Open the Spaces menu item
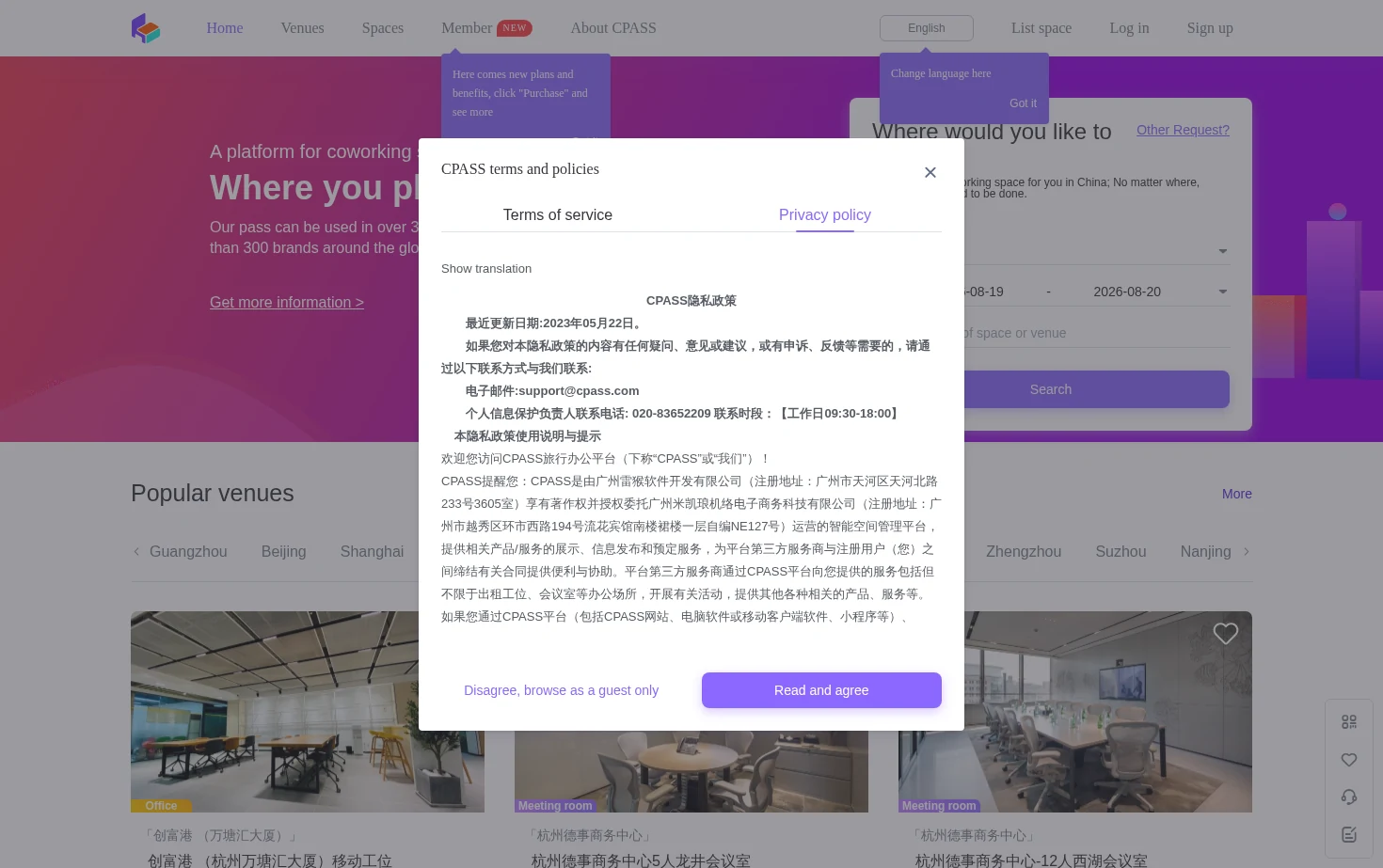 click(x=383, y=28)
